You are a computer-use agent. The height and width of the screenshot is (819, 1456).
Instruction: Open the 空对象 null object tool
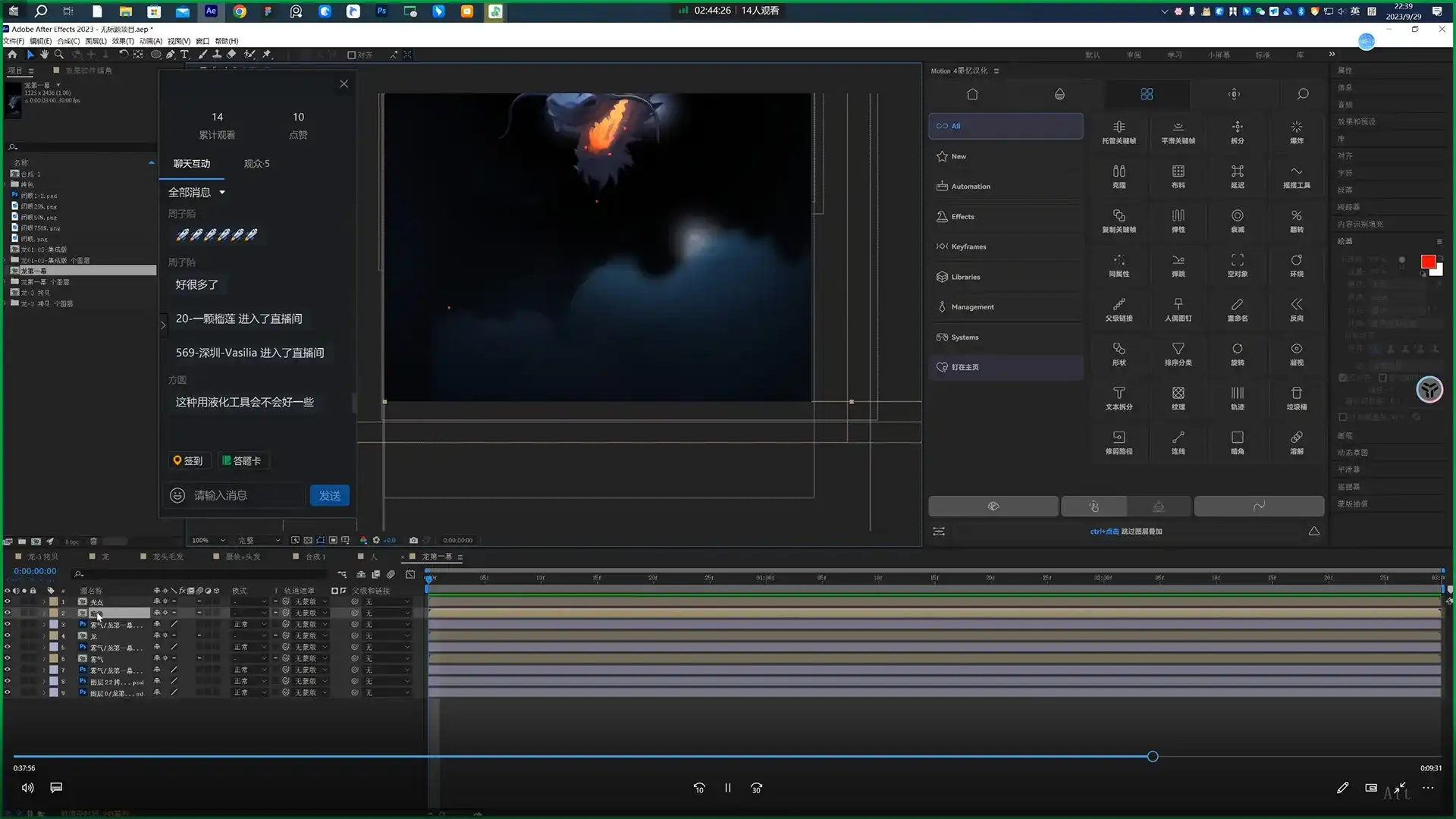pyautogui.click(x=1237, y=264)
